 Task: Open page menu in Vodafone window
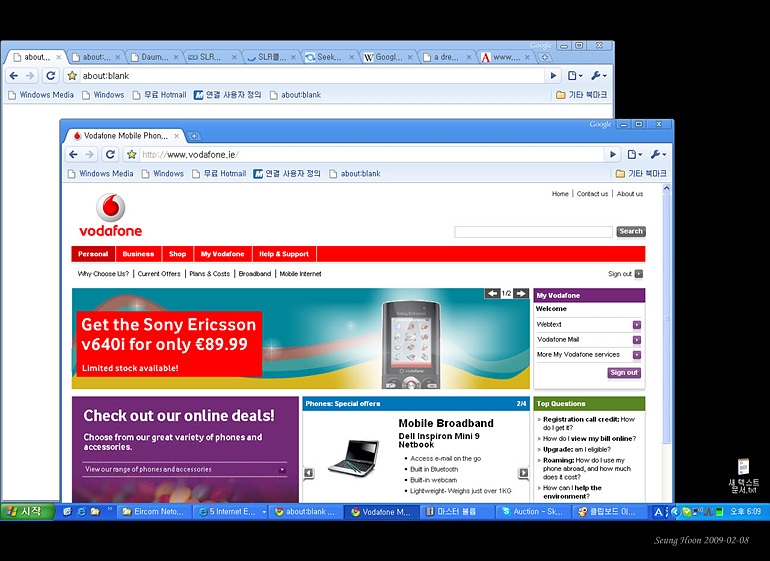[x=634, y=155]
